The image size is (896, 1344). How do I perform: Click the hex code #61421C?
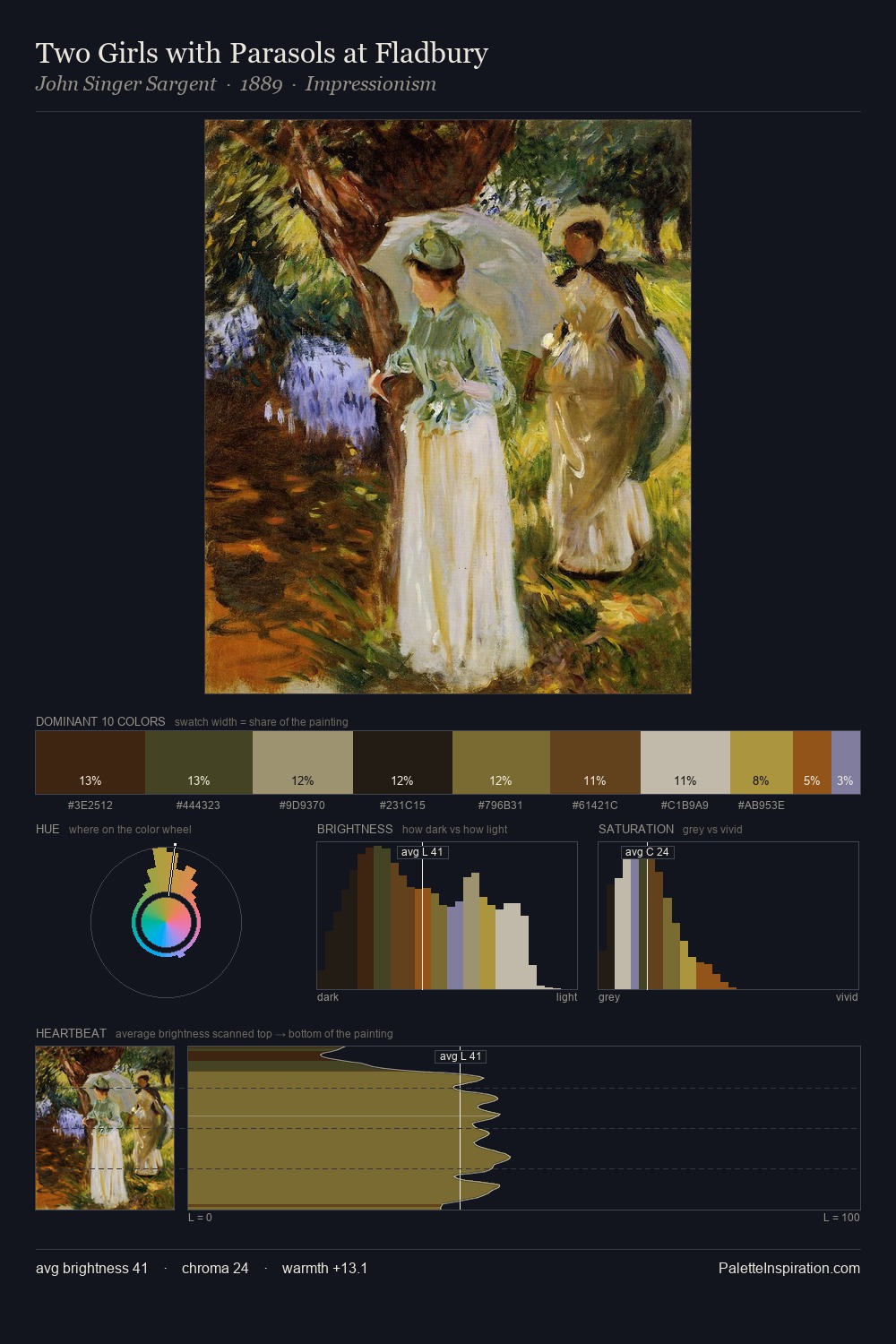coord(595,805)
